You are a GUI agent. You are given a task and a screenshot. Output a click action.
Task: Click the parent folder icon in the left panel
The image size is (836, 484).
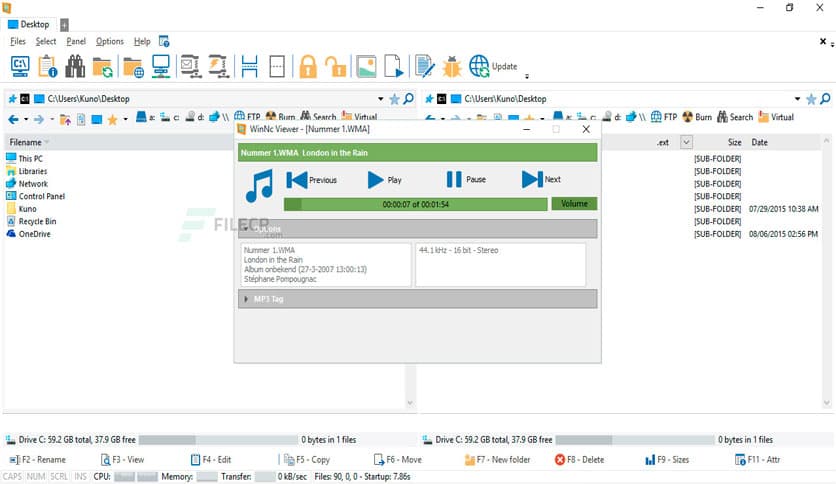click(65, 119)
